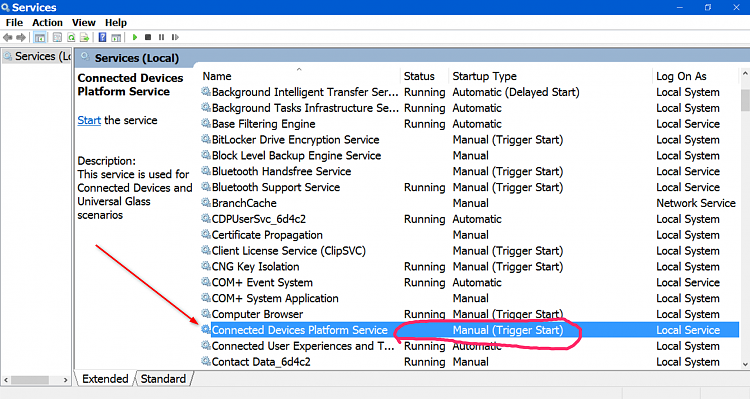Screen dimensions: 750x399
Task: Select Services (Local) node in left tree
Action: (x=36, y=56)
